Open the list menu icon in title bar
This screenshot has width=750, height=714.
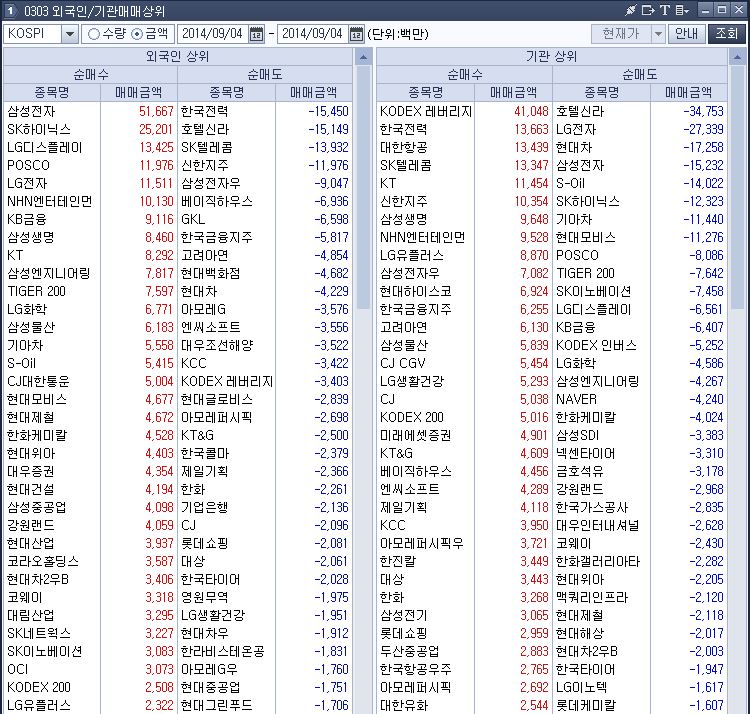[682, 10]
